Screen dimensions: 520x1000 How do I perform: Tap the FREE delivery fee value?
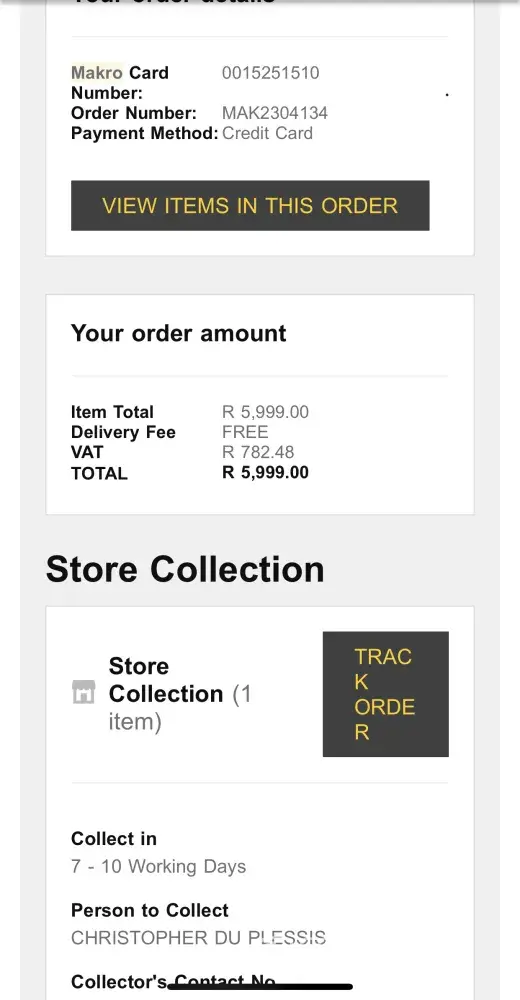tap(245, 432)
